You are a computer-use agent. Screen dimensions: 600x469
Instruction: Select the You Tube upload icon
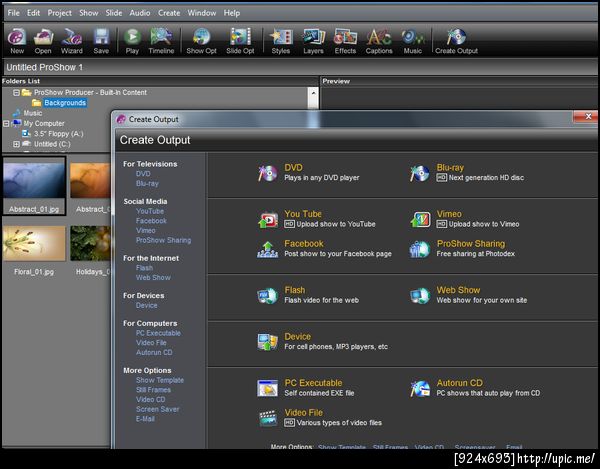267,220
